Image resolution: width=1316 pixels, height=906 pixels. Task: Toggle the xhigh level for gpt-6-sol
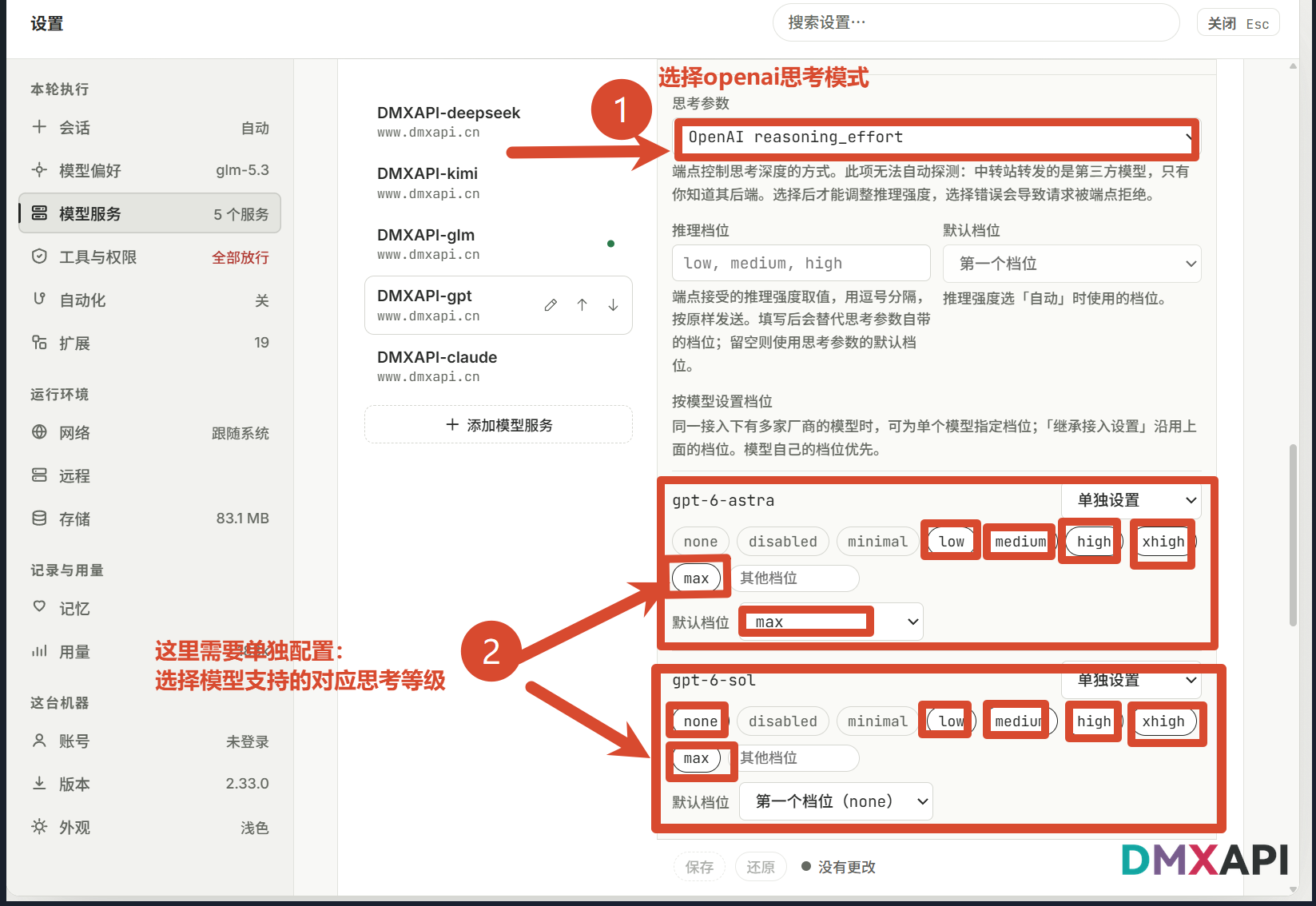tap(1163, 721)
